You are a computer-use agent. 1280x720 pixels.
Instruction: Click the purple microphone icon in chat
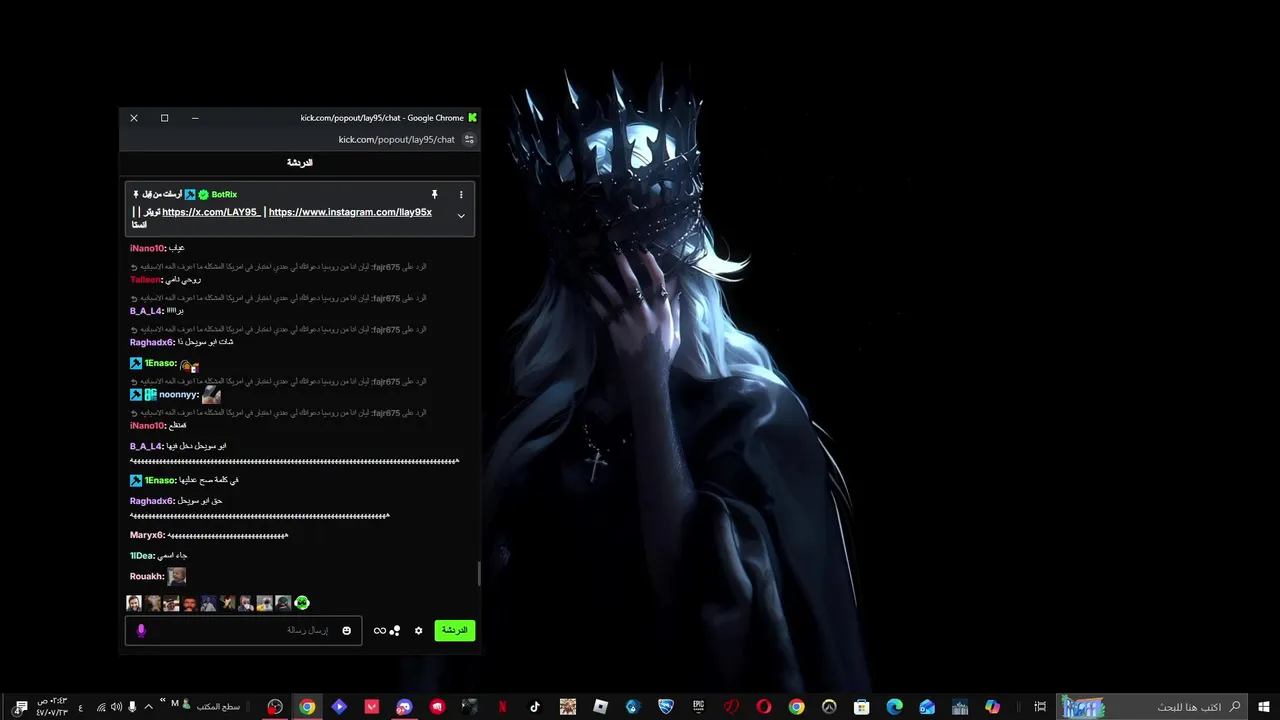coord(141,630)
